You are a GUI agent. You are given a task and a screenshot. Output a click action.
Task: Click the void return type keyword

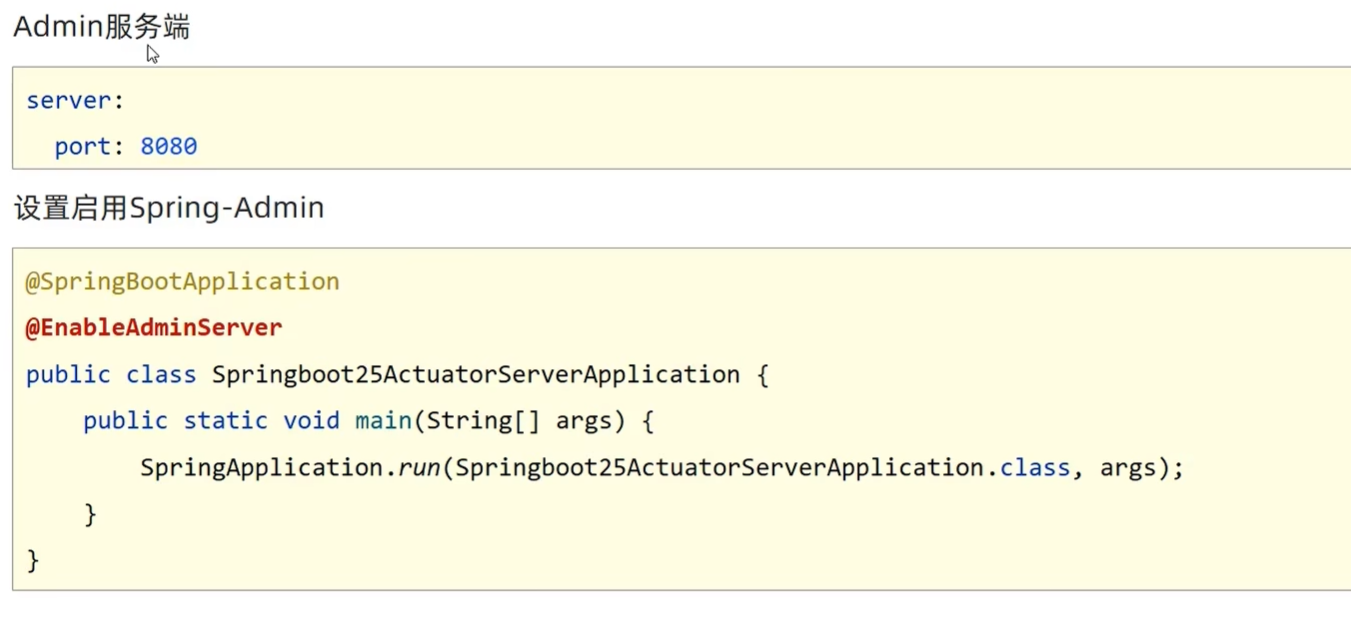(311, 421)
